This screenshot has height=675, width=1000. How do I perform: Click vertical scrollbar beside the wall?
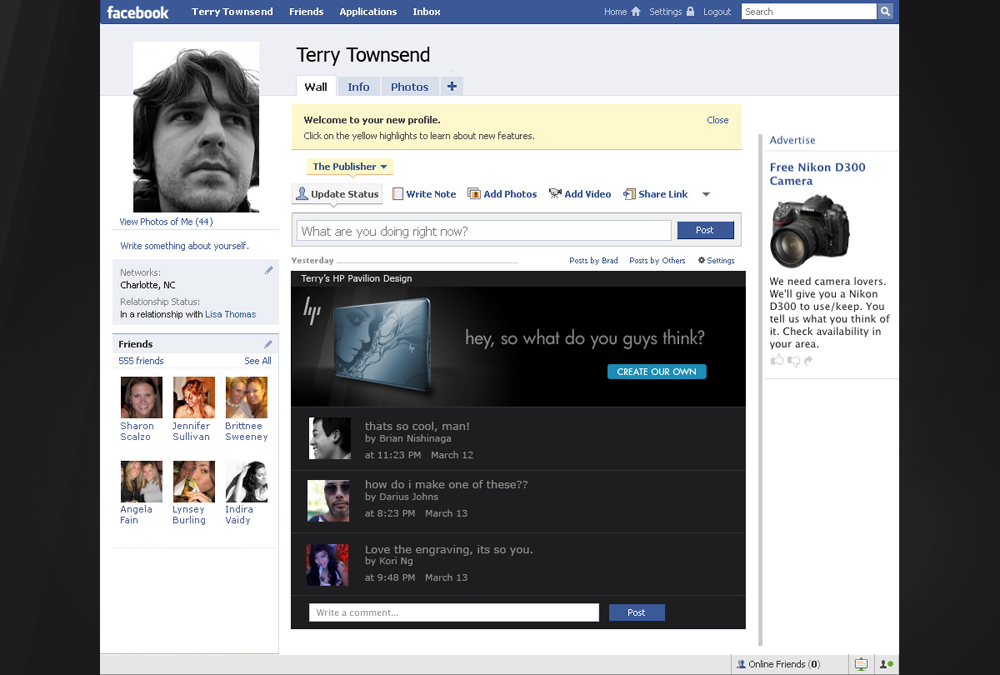point(760,389)
